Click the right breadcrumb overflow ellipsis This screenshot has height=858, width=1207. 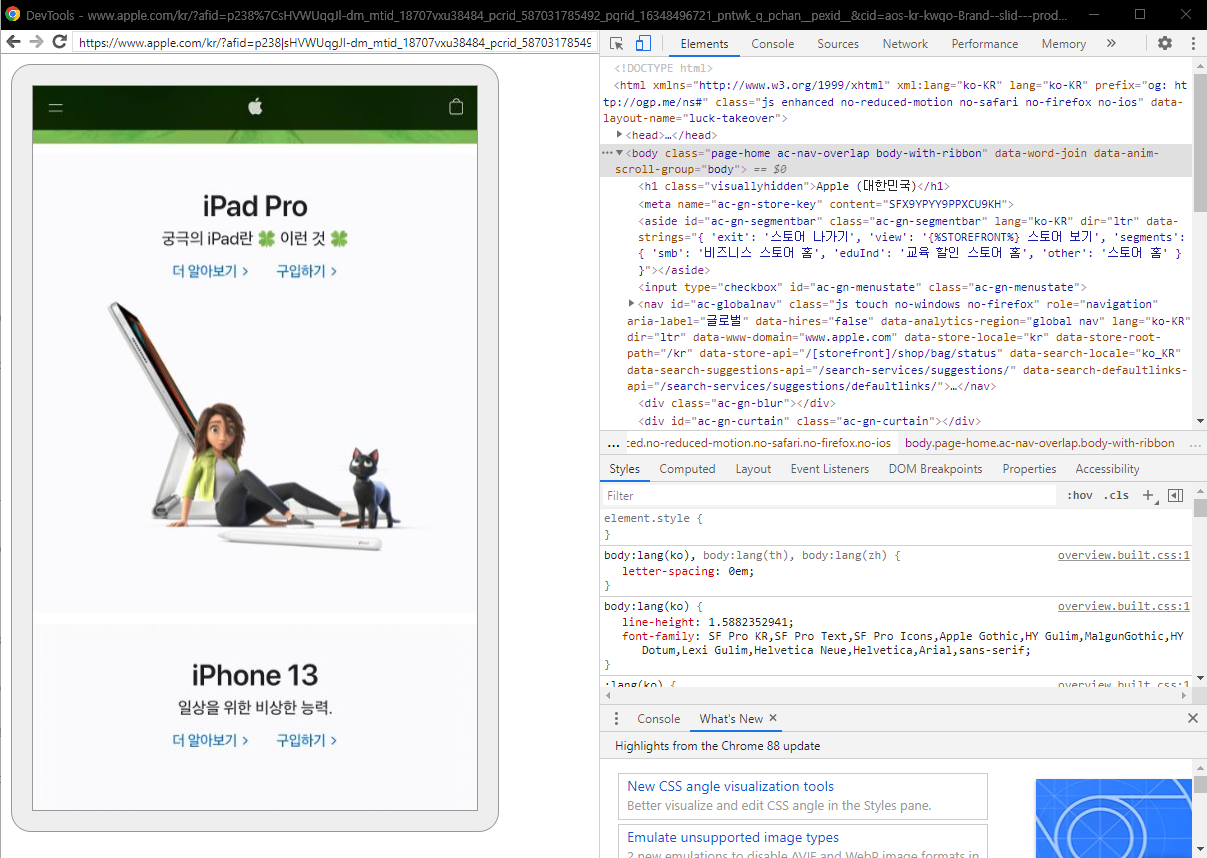[1196, 443]
